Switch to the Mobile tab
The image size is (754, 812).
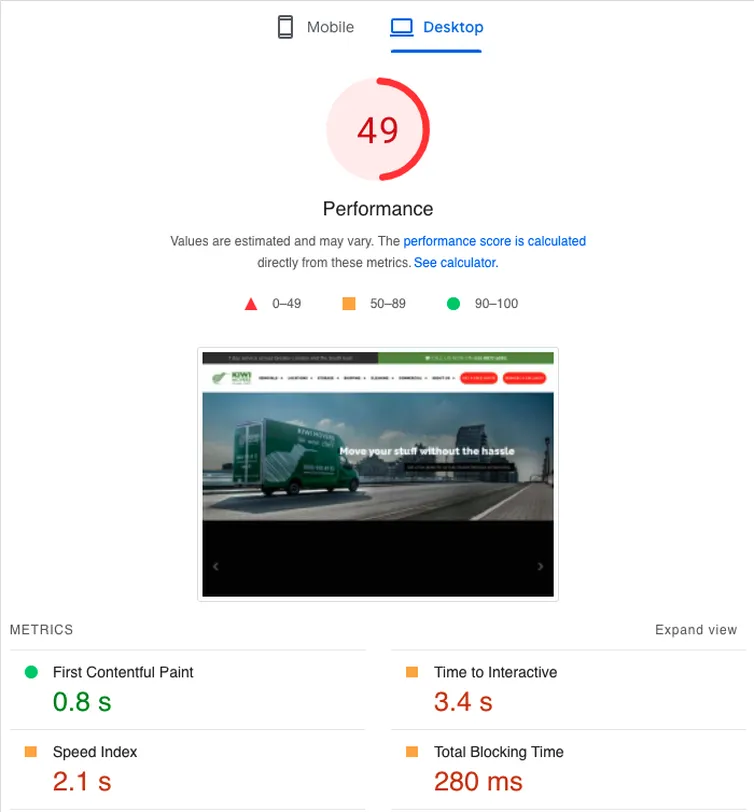316,27
